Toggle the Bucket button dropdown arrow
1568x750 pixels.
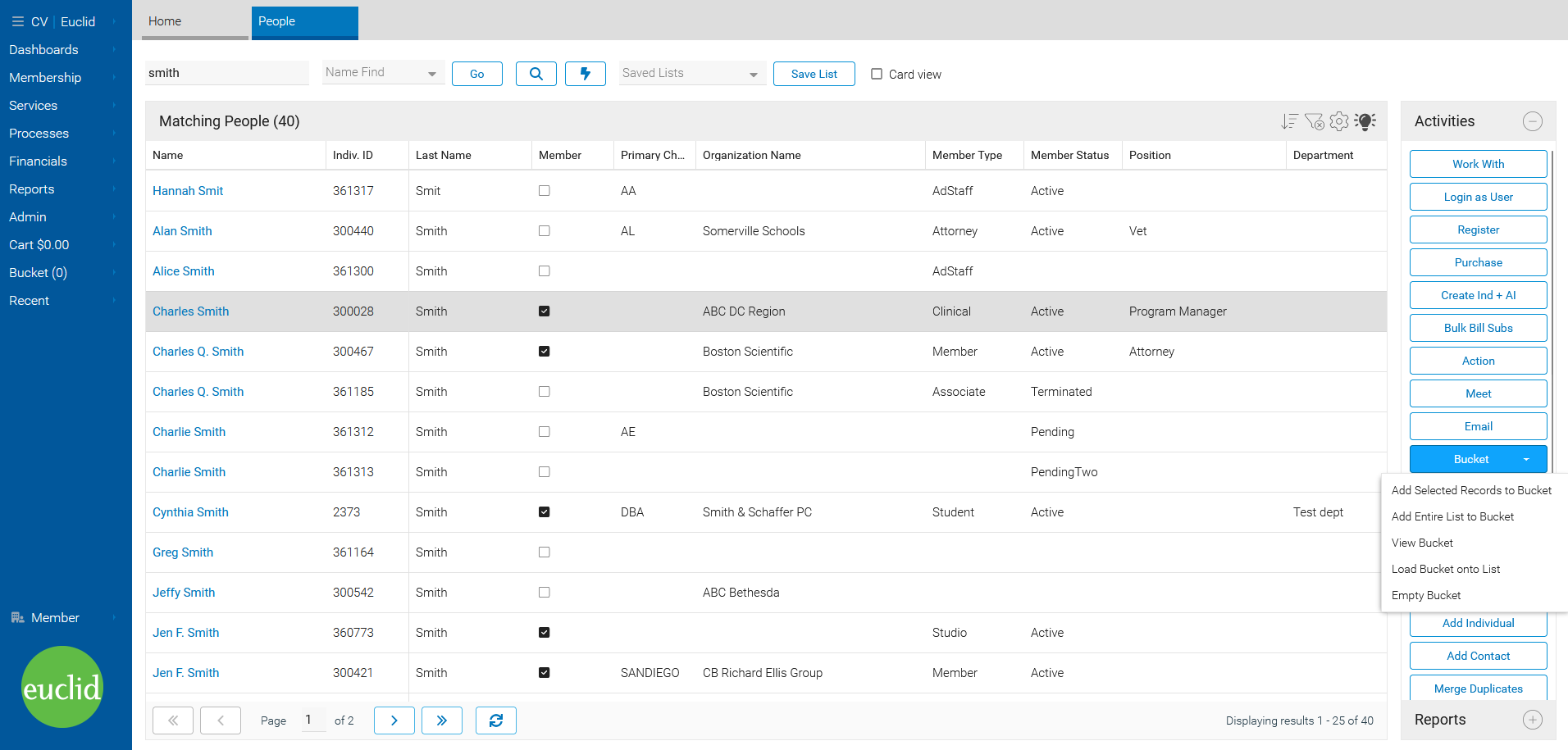pyautogui.click(x=1526, y=460)
